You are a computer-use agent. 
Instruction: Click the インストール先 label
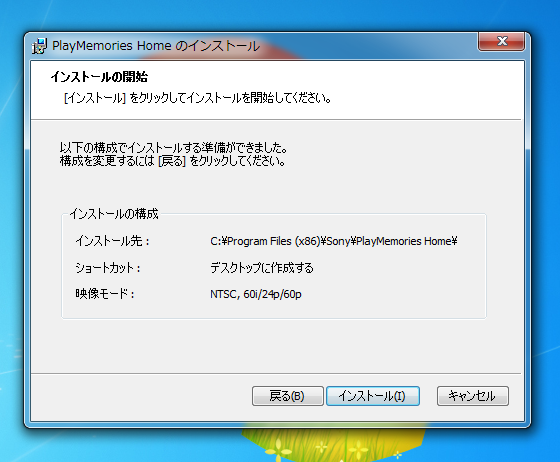click(x=112, y=241)
